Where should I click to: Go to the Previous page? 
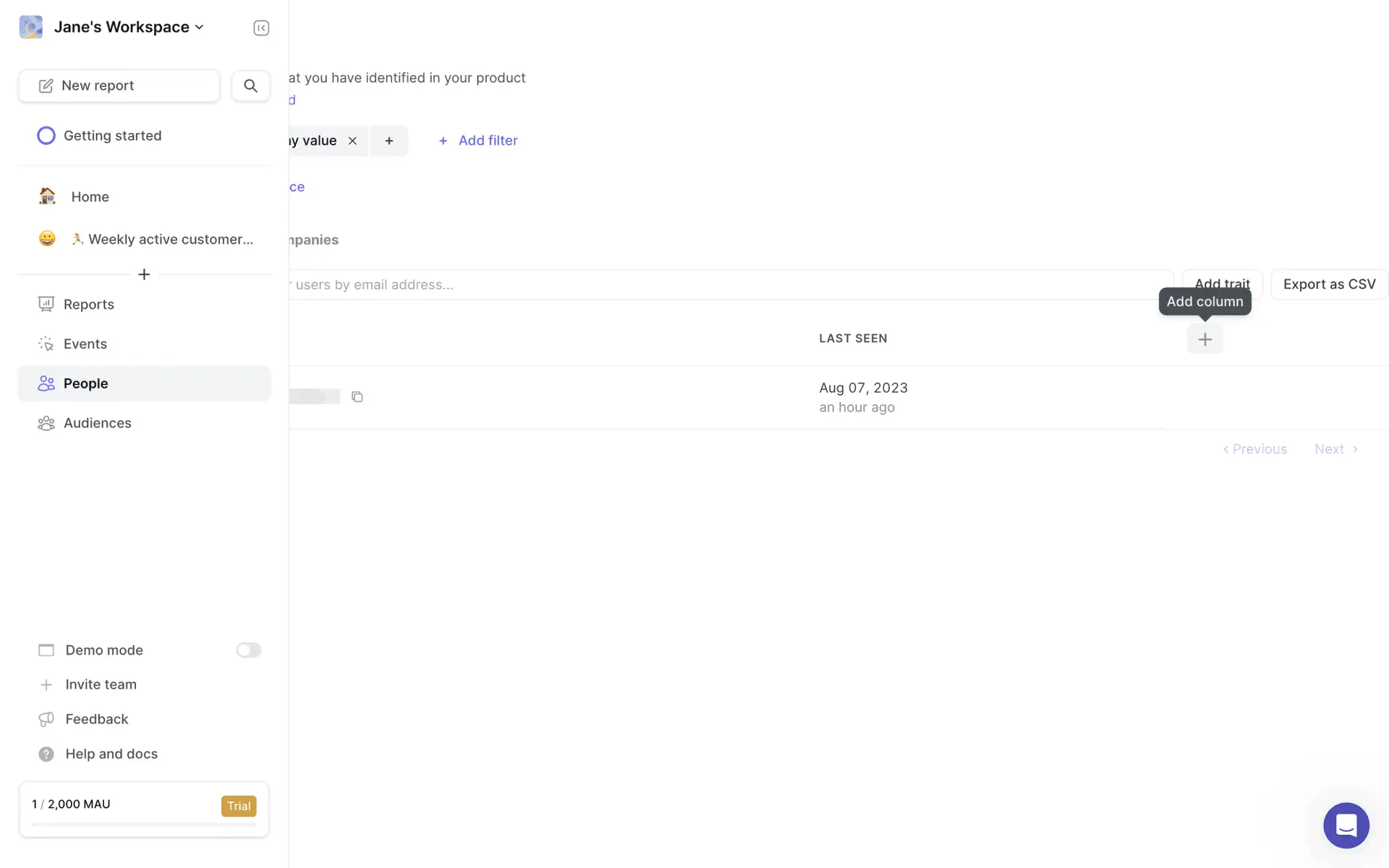pos(1255,449)
